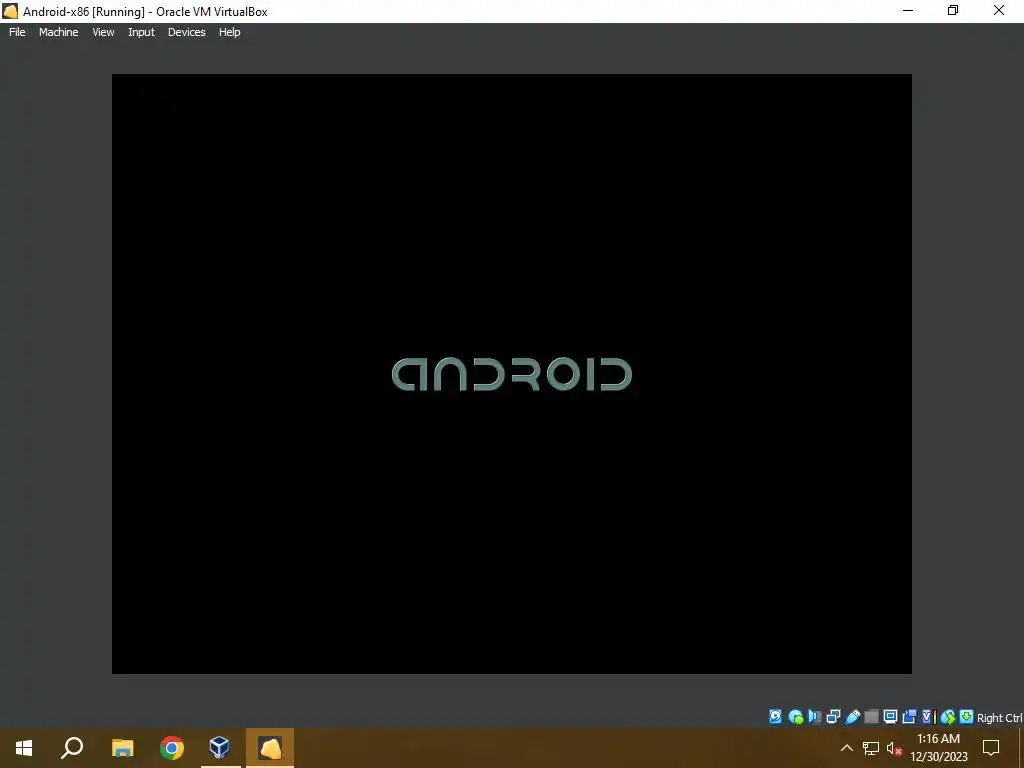Viewport: 1024px width, 768px height.
Task: Click the Android boot screen inside the VM
Action: pyautogui.click(x=511, y=374)
